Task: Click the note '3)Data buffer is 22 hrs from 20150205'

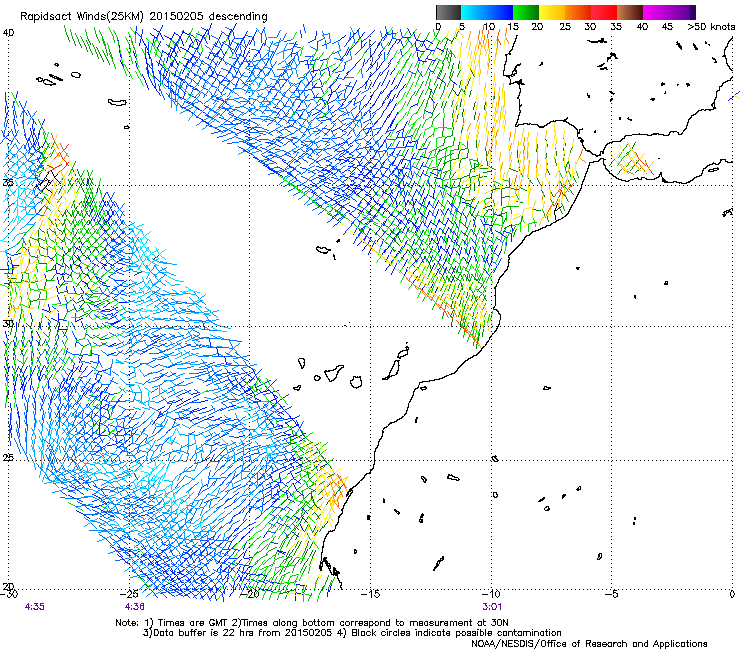Action: 238,633
